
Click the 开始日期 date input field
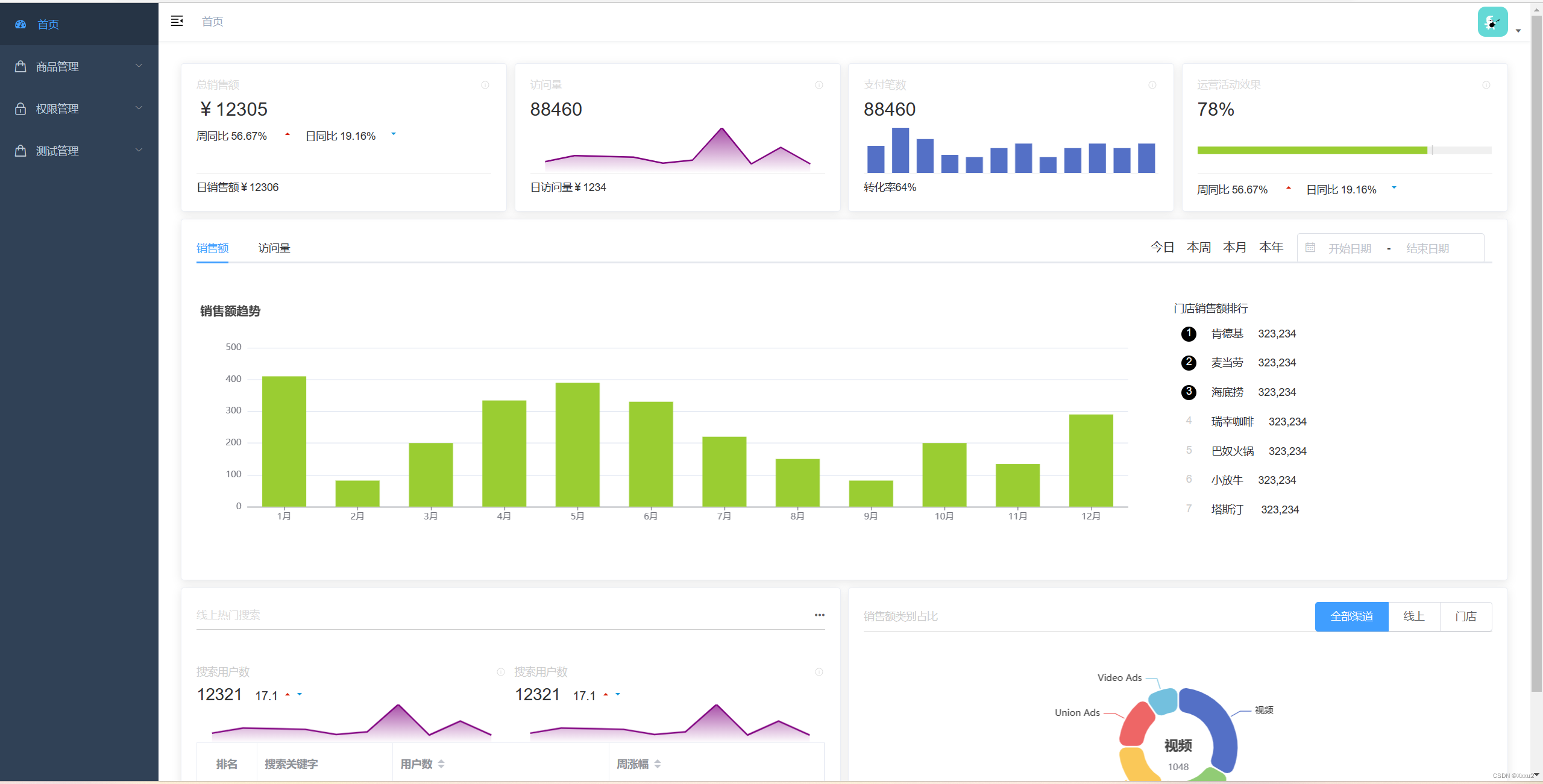pyautogui.click(x=1350, y=248)
